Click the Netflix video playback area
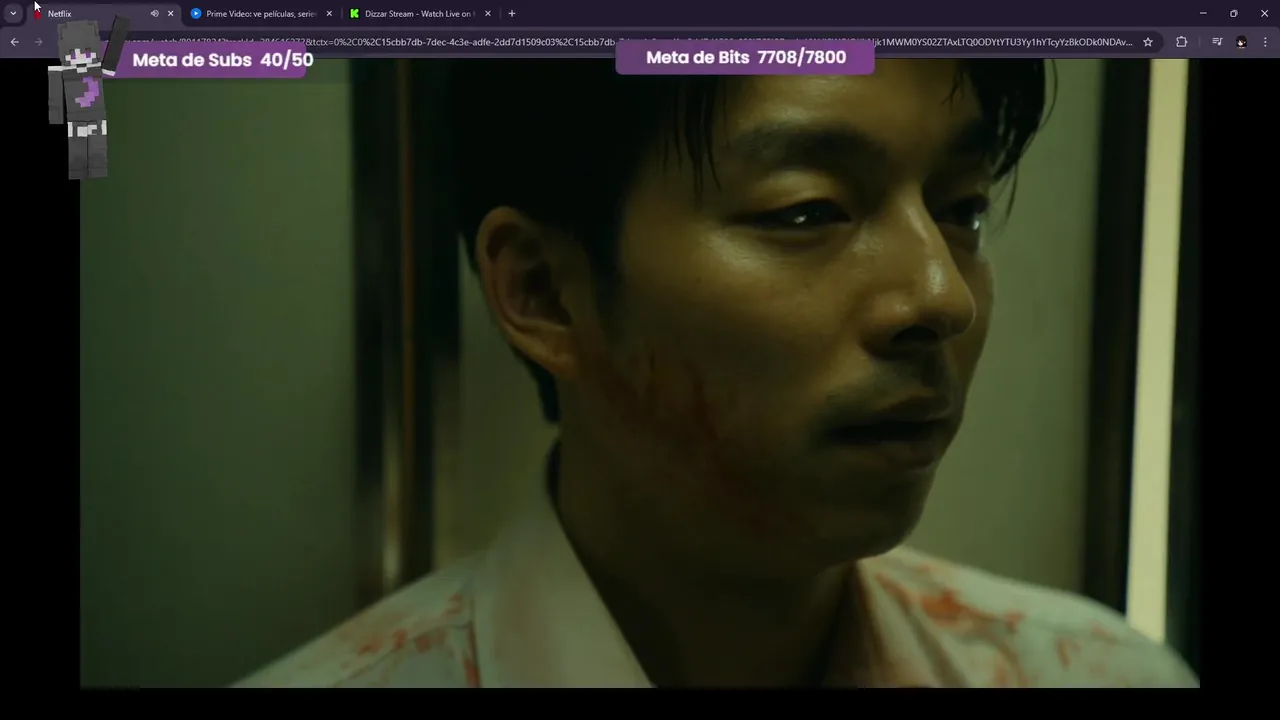This screenshot has width=1280, height=720. [640, 373]
